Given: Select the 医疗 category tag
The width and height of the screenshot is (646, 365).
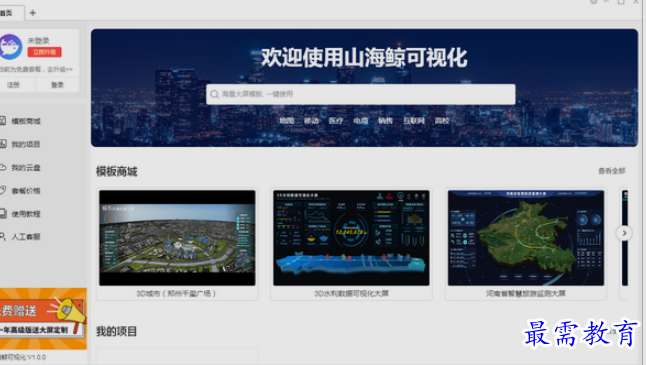Looking at the screenshot, I should pos(336,121).
